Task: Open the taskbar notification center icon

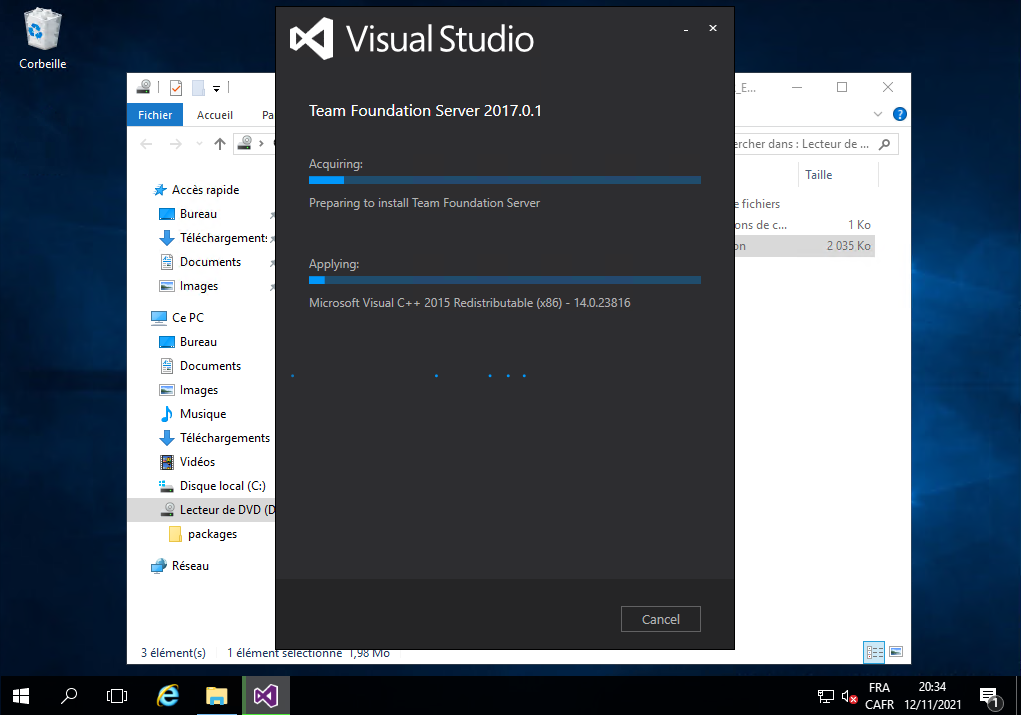Action: (990, 695)
